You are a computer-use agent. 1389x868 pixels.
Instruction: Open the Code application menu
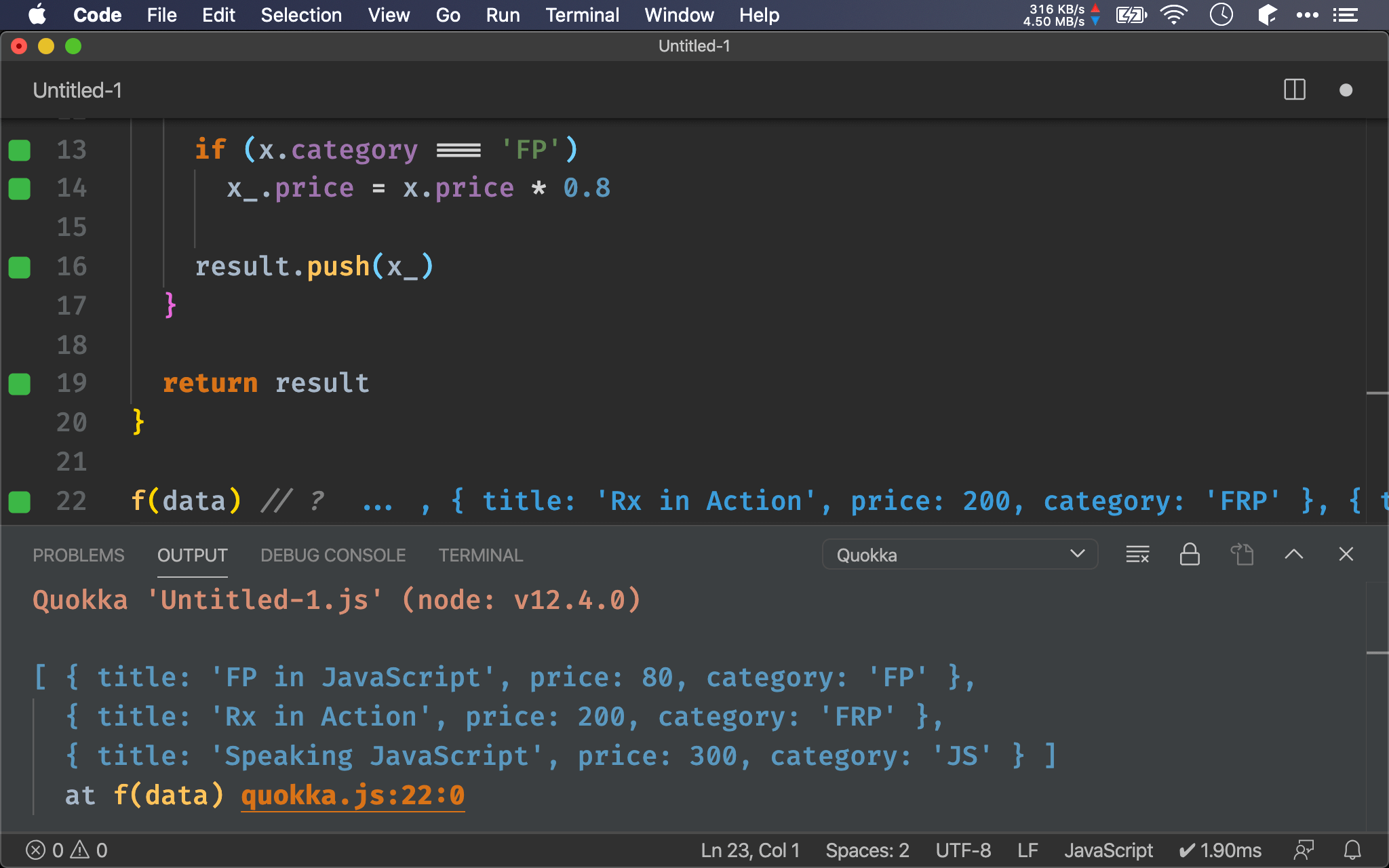[97, 15]
